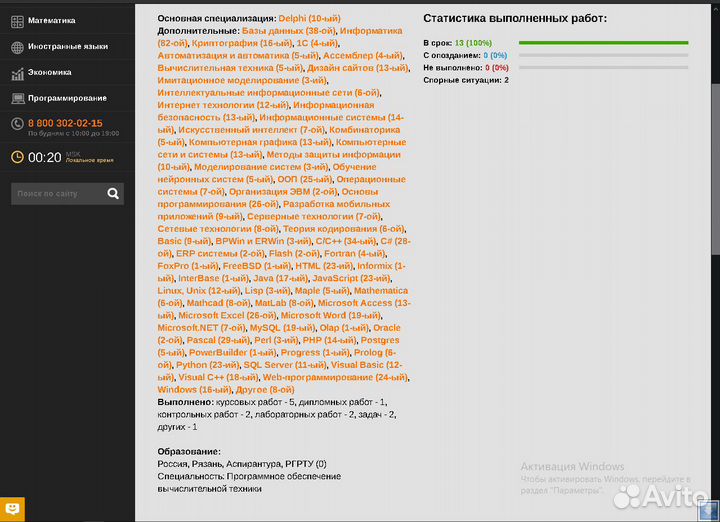Click into the Поиск по сайту field
Viewport: 720px width, 522px height.
(x=58, y=194)
